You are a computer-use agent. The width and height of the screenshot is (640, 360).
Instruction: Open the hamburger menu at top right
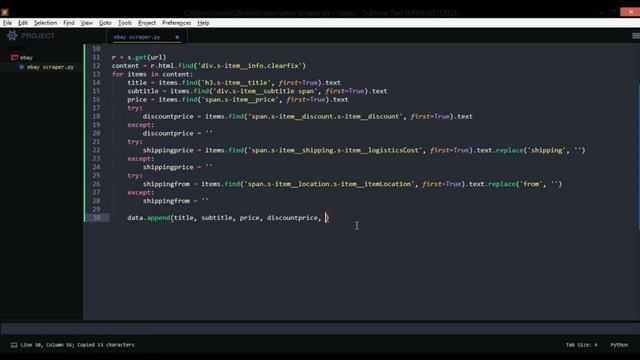(636, 36)
